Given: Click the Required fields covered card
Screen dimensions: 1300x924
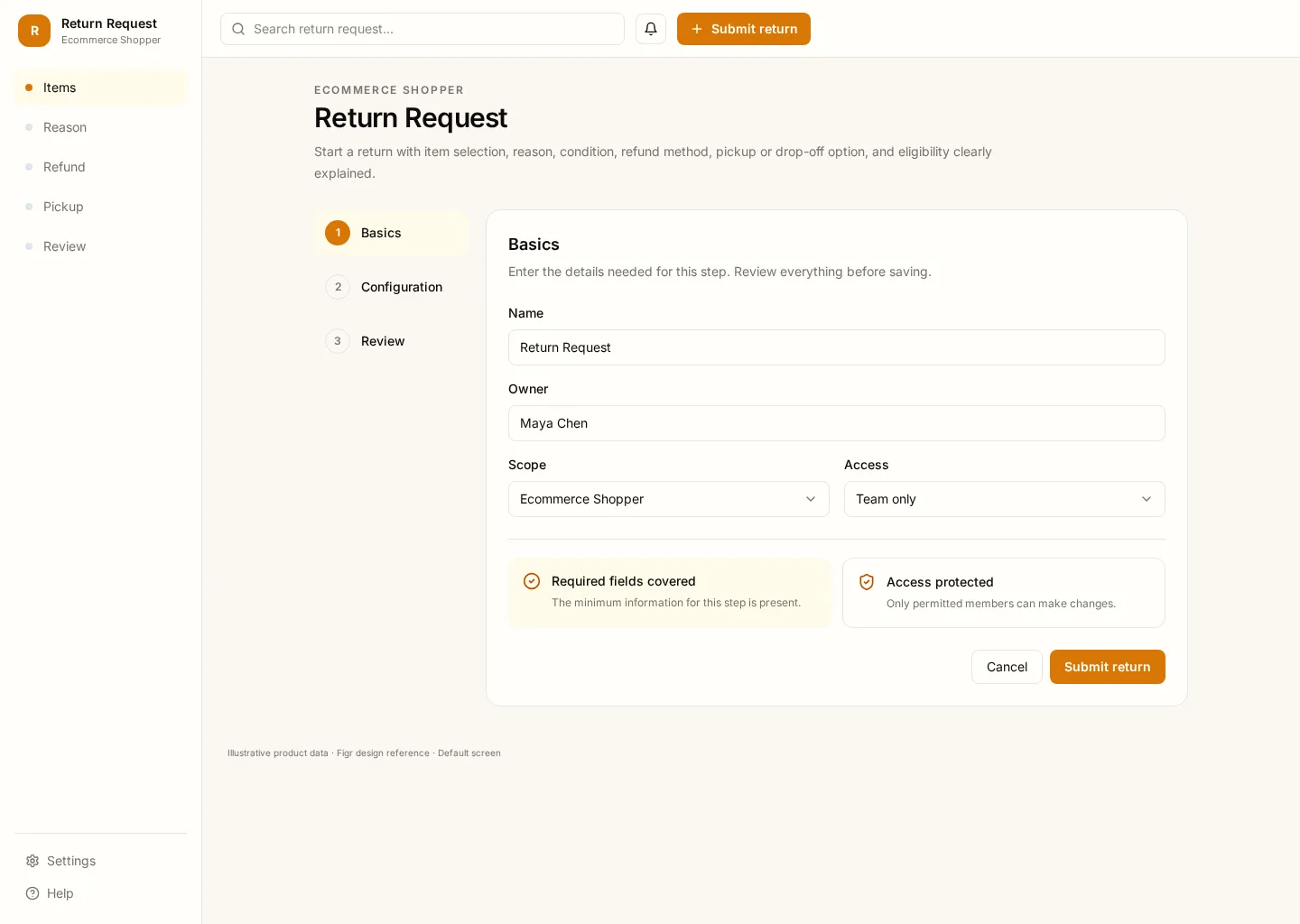Looking at the screenshot, I should coord(669,593).
